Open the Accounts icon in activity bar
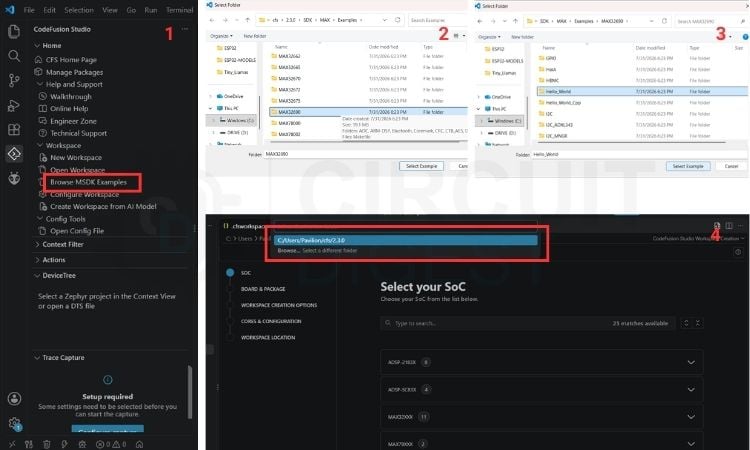750x450 pixels. tap(14, 398)
